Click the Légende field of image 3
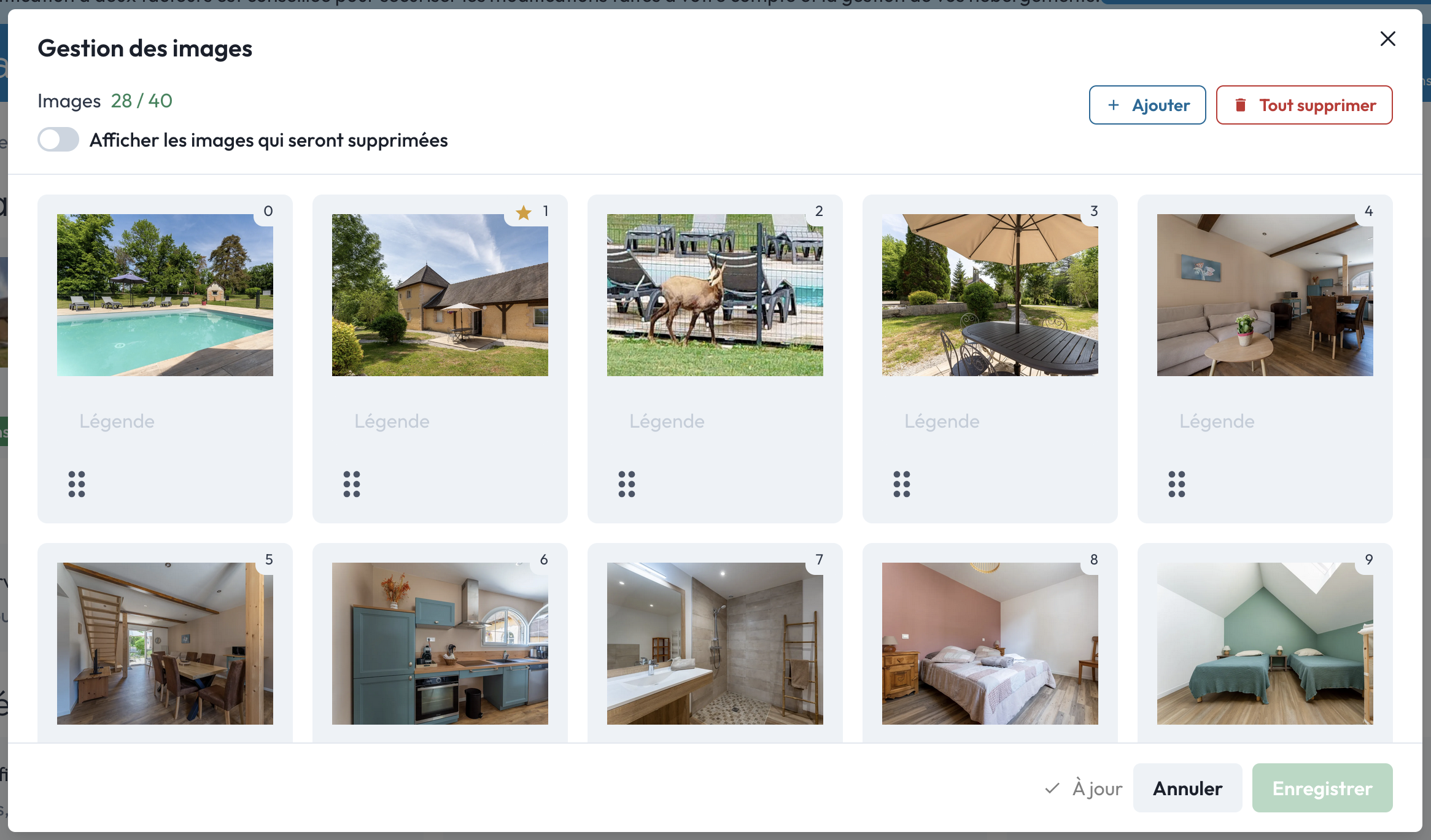This screenshot has width=1431, height=840. pyautogui.click(x=990, y=422)
